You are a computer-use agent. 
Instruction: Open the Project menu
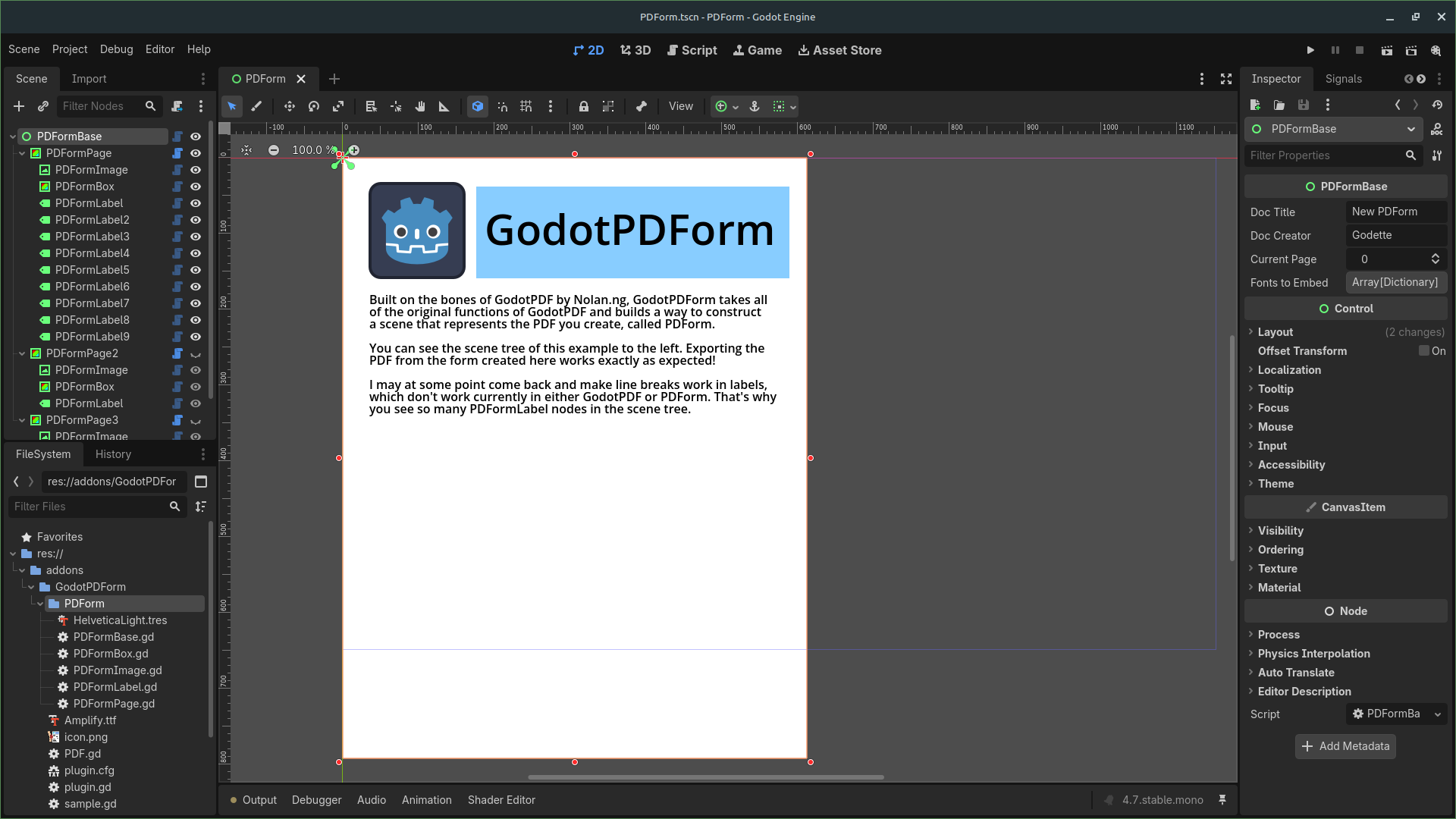point(70,49)
